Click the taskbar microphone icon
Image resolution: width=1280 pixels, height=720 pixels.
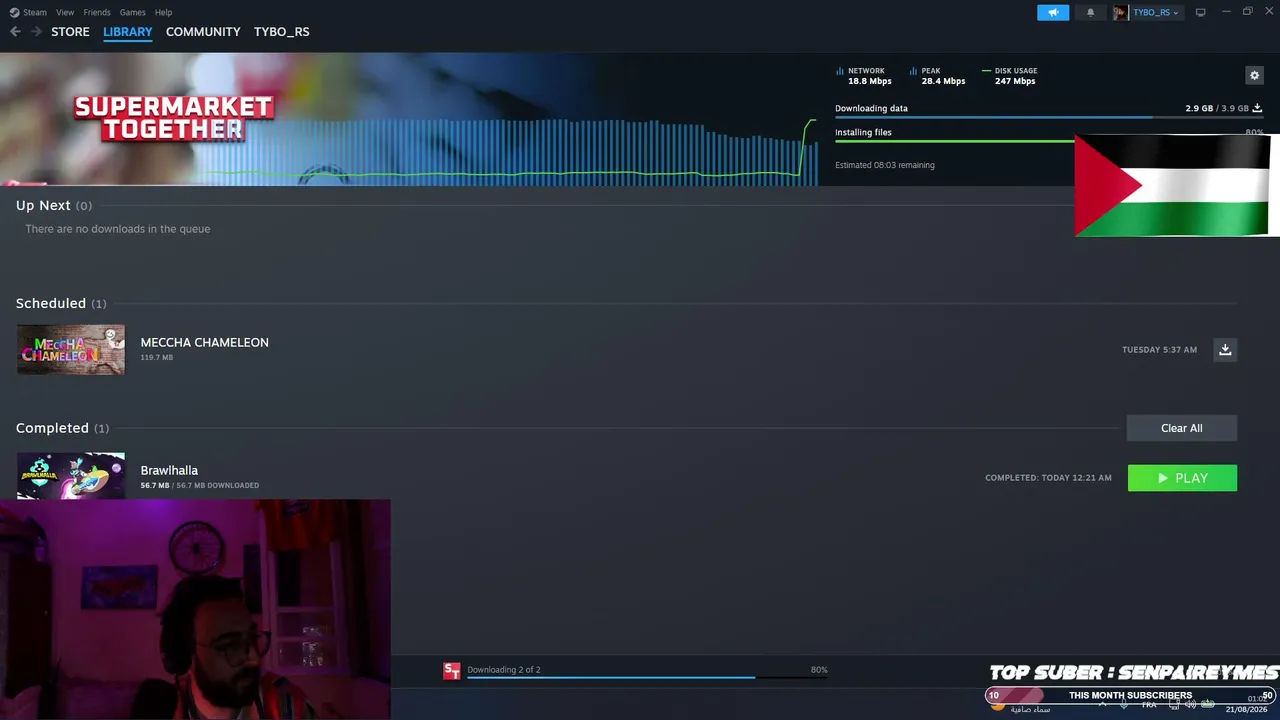[x=1124, y=705]
